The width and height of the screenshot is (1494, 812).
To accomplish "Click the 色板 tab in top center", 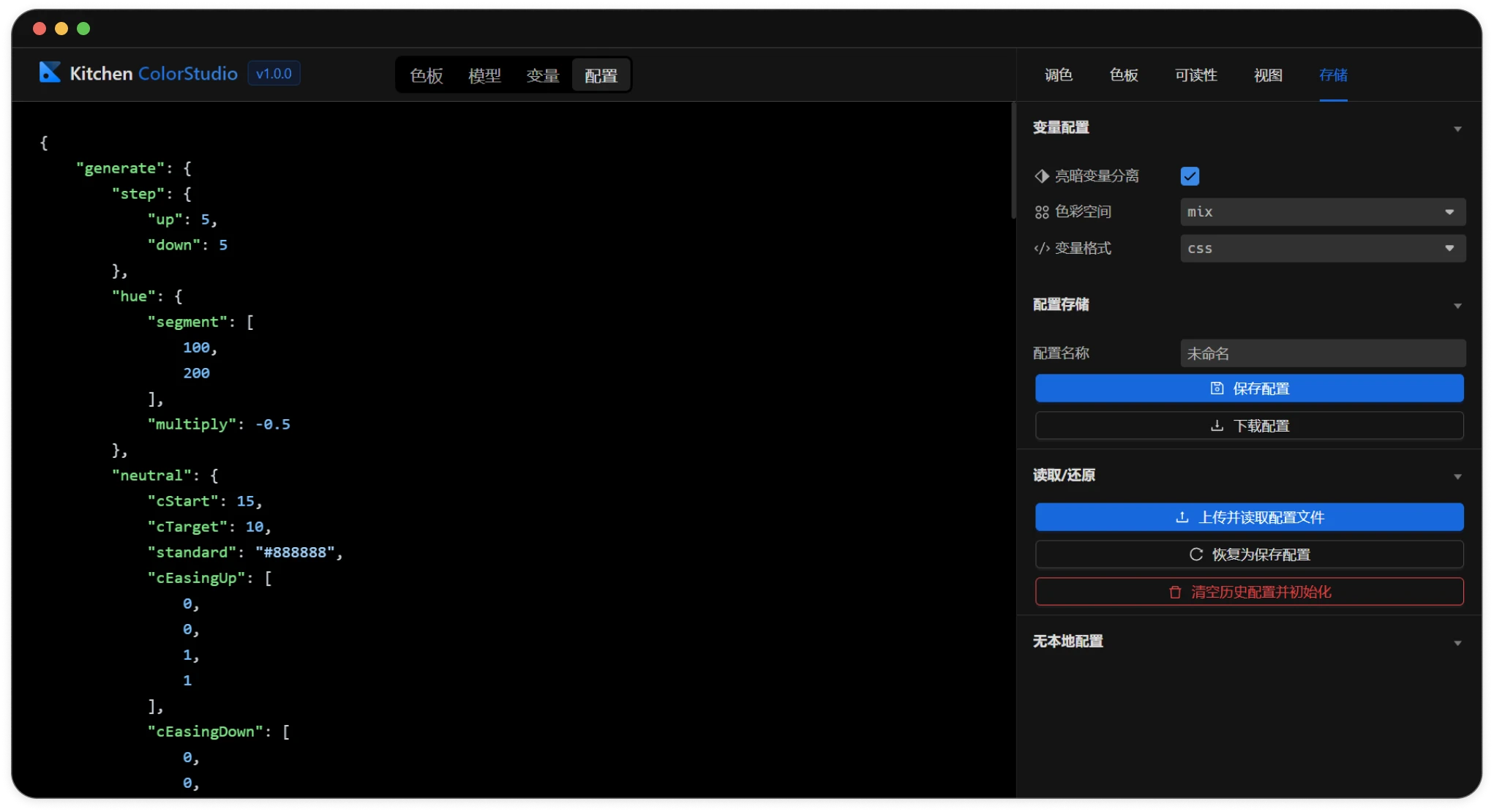I will 427,75.
